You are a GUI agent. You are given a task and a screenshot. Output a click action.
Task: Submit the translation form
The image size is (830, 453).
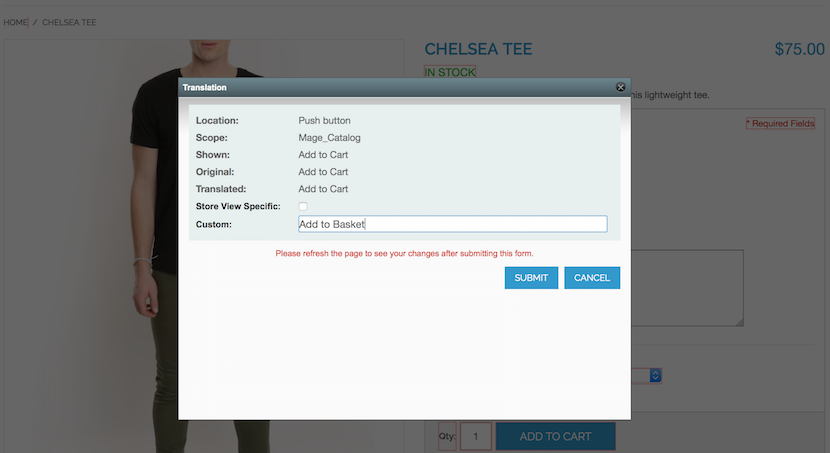[x=531, y=278]
